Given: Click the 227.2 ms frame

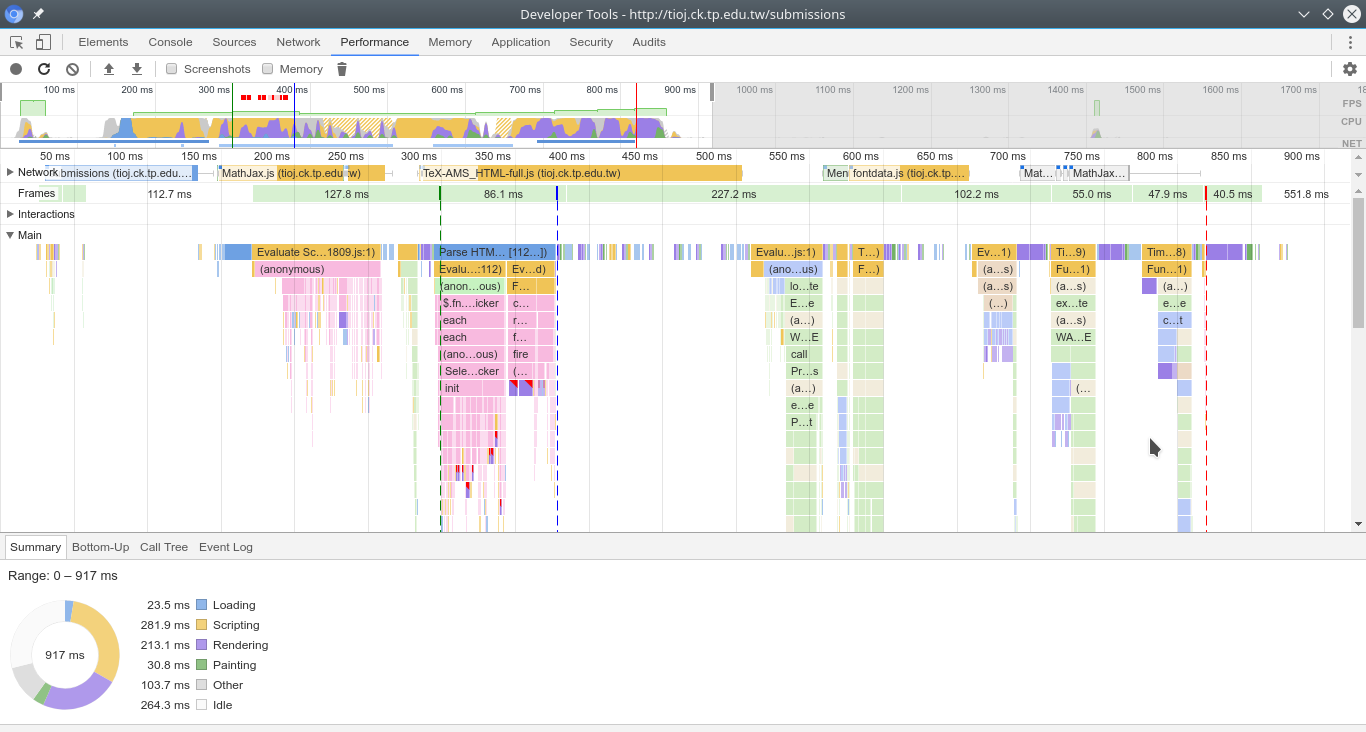Looking at the screenshot, I should [x=733, y=194].
